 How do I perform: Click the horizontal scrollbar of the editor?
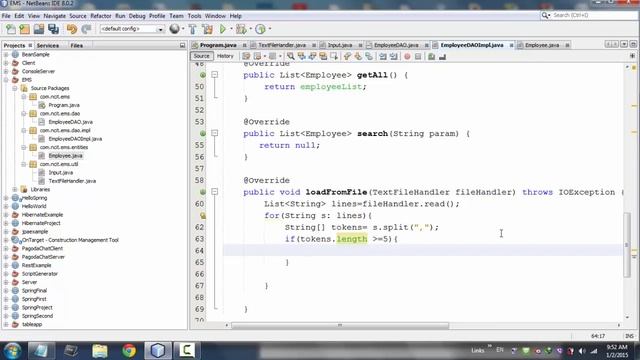[340, 325]
